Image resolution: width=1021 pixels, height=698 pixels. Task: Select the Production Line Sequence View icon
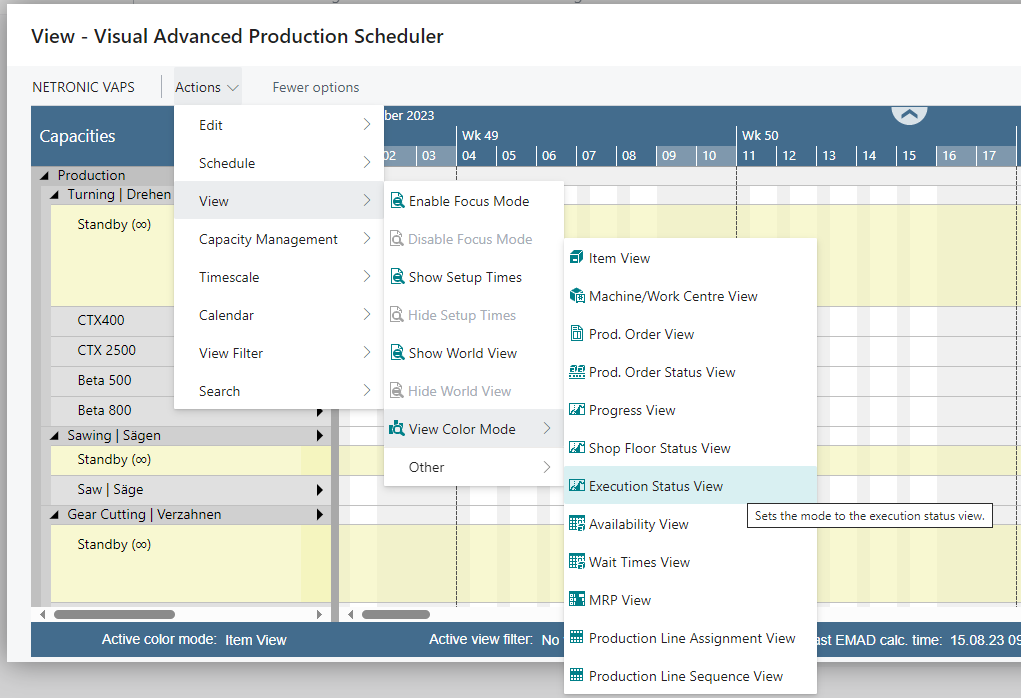point(578,676)
